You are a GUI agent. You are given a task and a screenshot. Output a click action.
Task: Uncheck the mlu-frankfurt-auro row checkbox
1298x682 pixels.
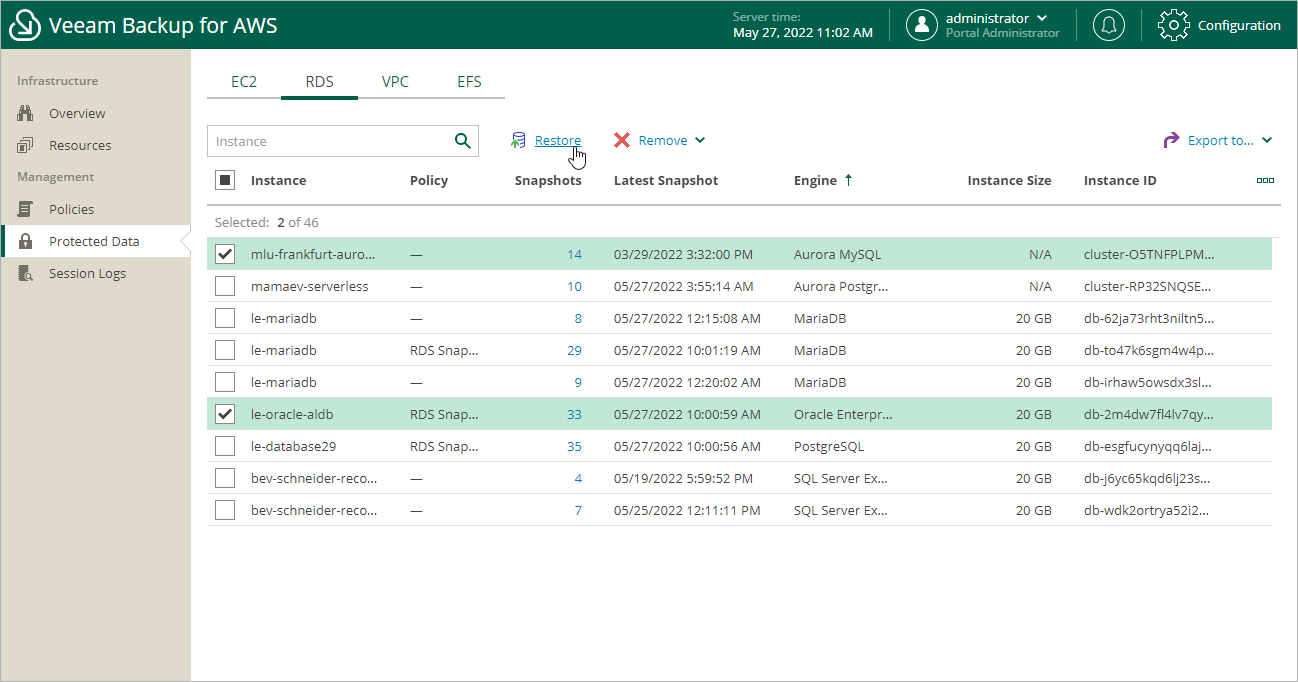click(226, 254)
